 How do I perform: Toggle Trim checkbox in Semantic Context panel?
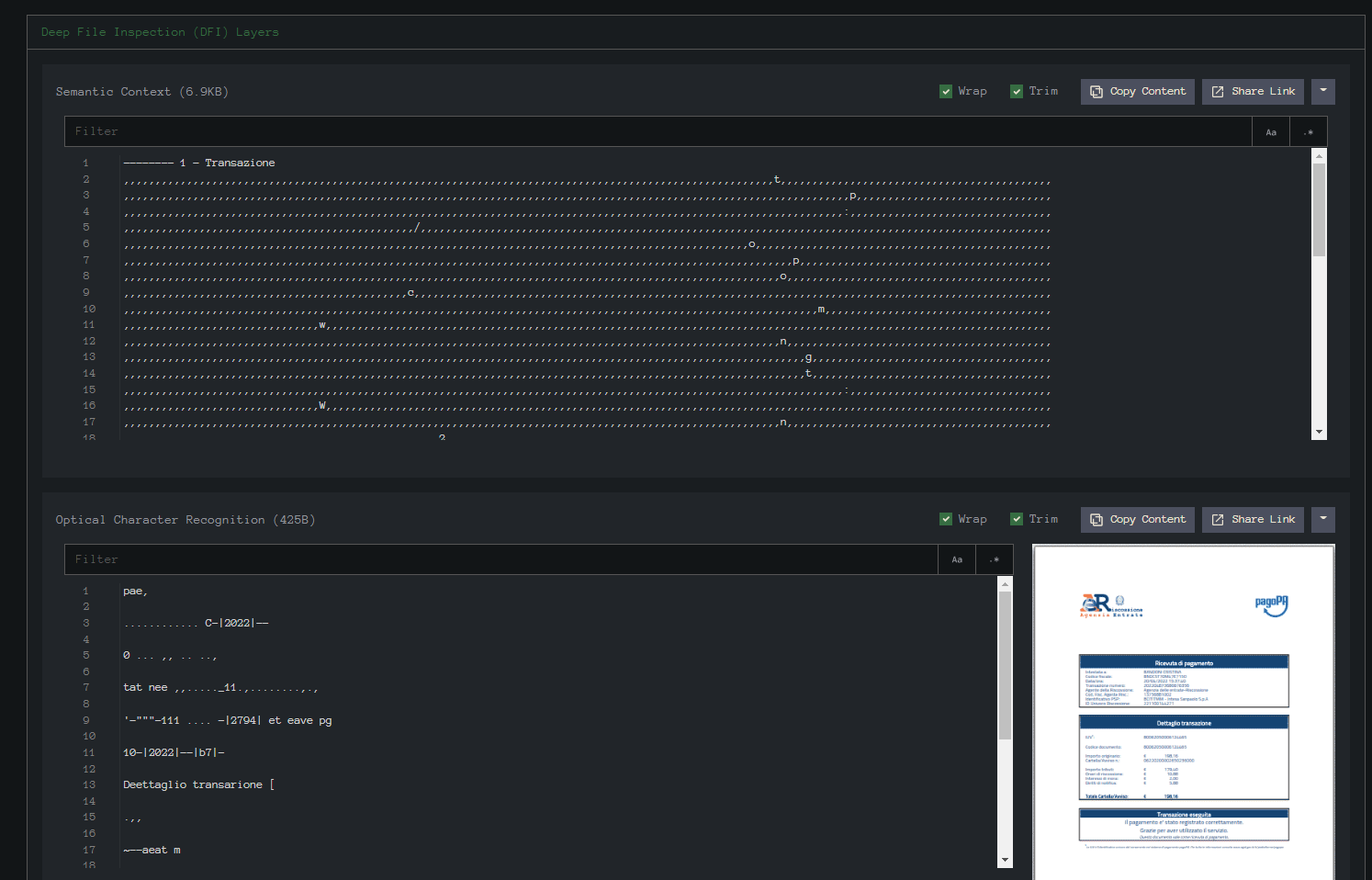(x=1017, y=92)
